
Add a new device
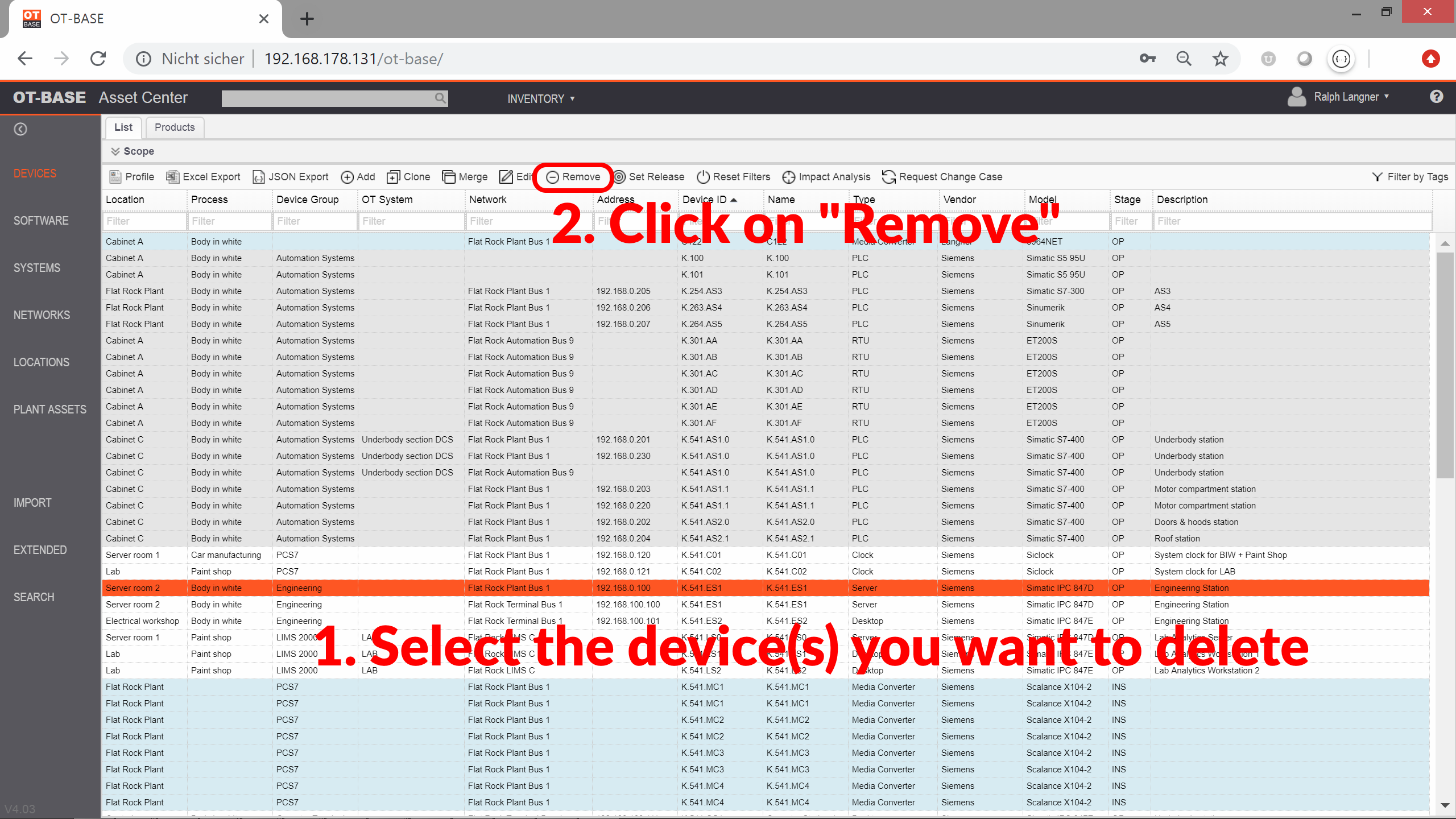coord(358,177)
